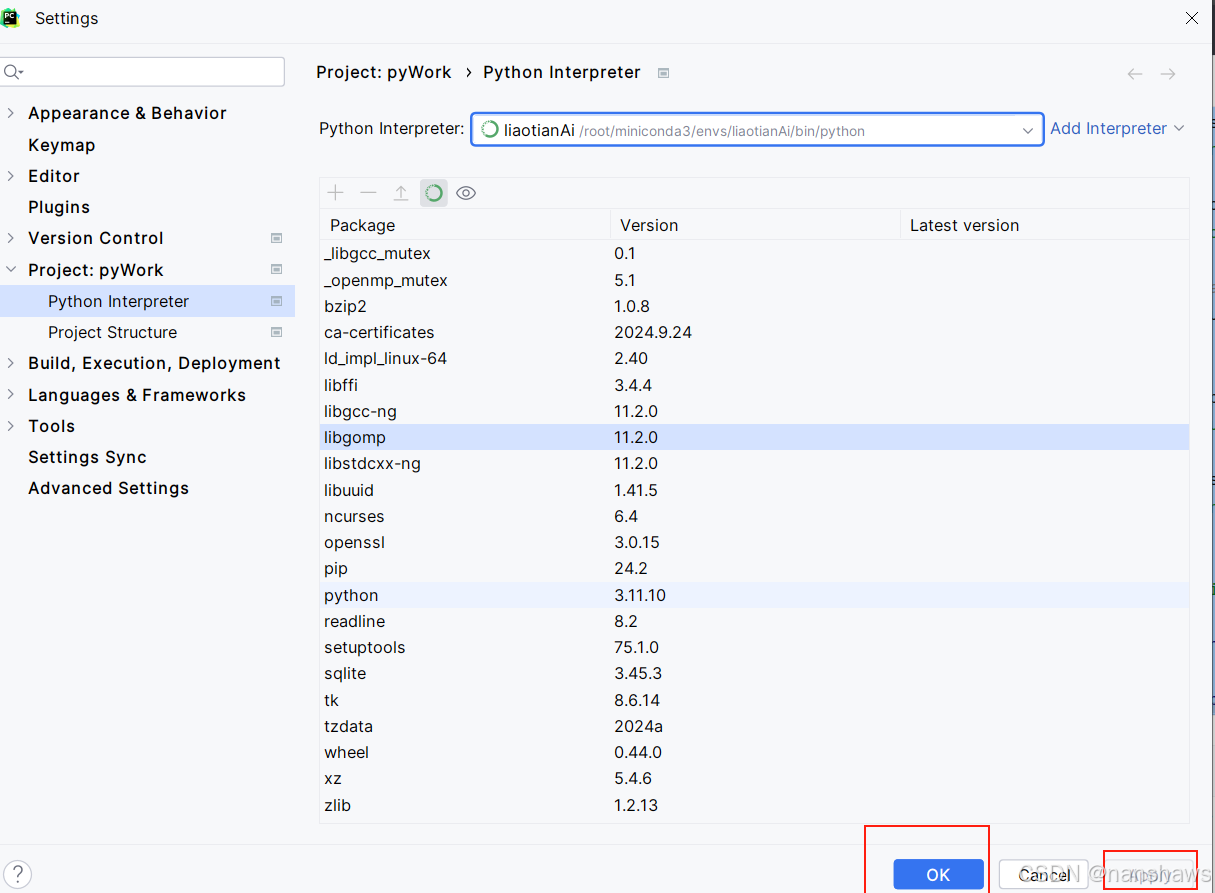
Task: Click the install package plus icon
Action: coord(336,193)
